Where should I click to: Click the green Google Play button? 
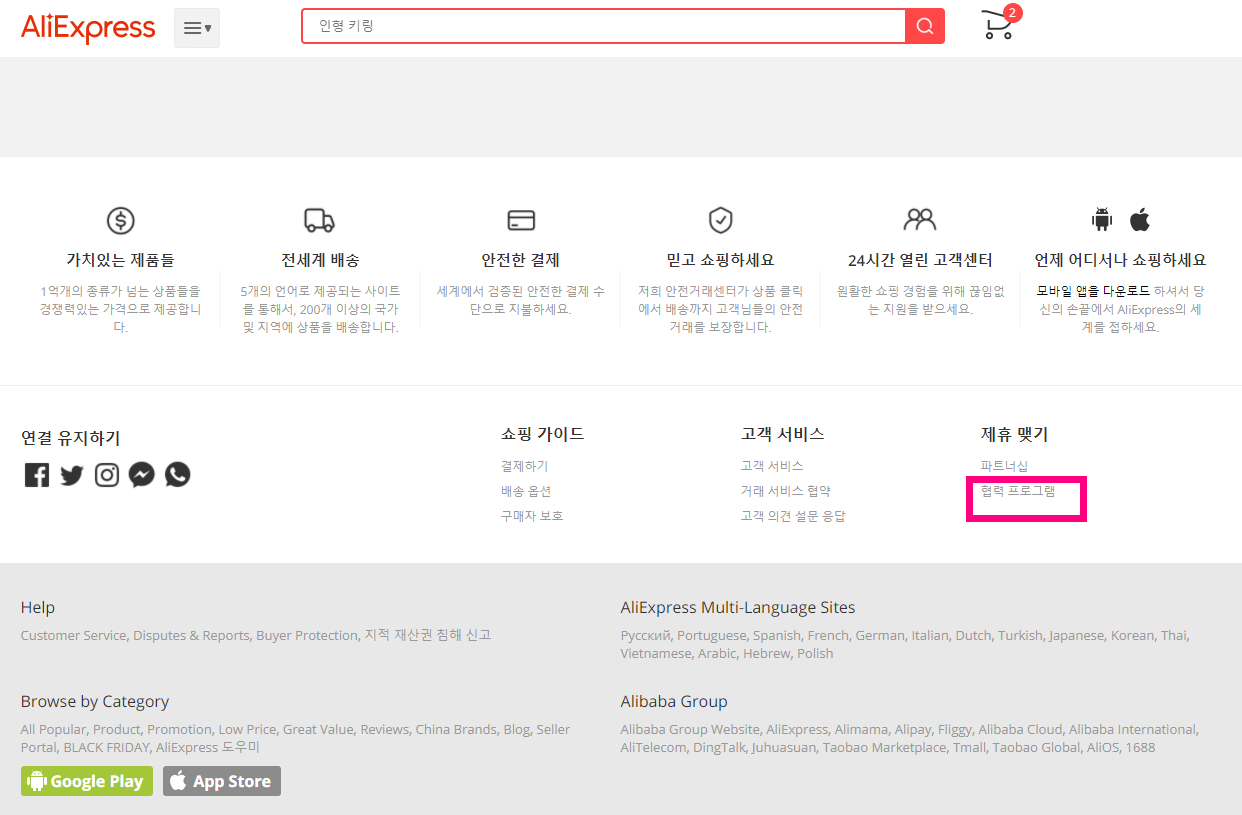point(87,781)
